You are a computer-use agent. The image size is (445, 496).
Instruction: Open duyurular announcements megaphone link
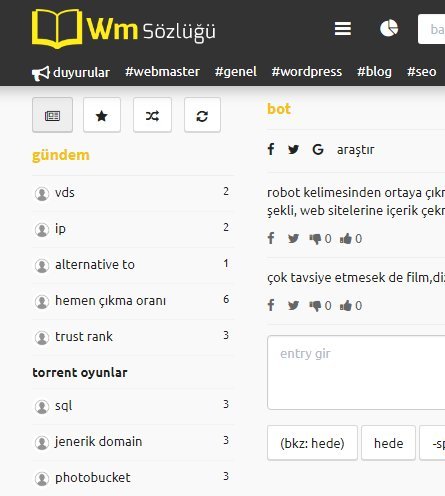click(x=71, y=72)
